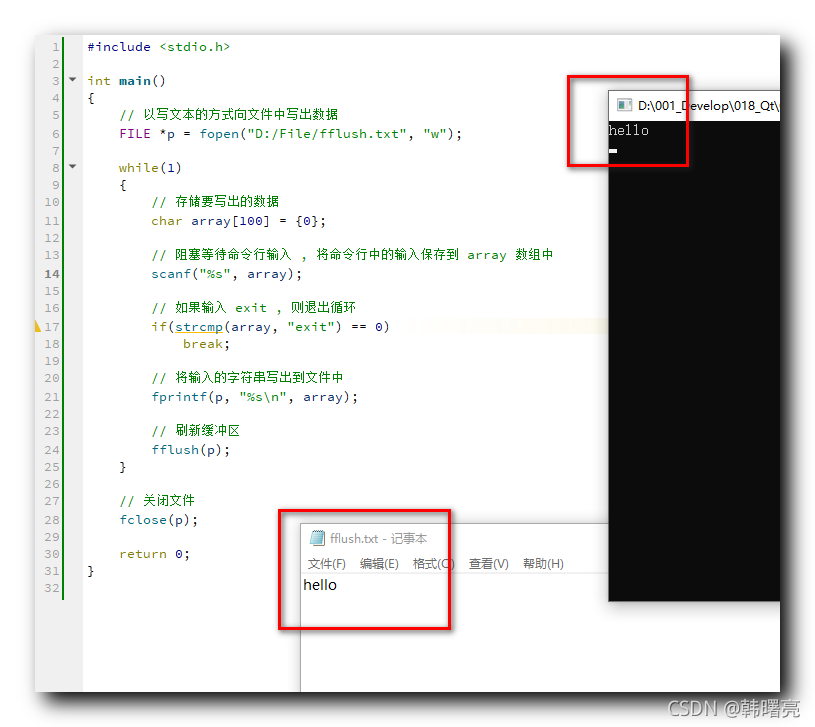Click the console title bar path text
Image resolution: width=815 pixels, height=727 pixels.
click(708, 106)
